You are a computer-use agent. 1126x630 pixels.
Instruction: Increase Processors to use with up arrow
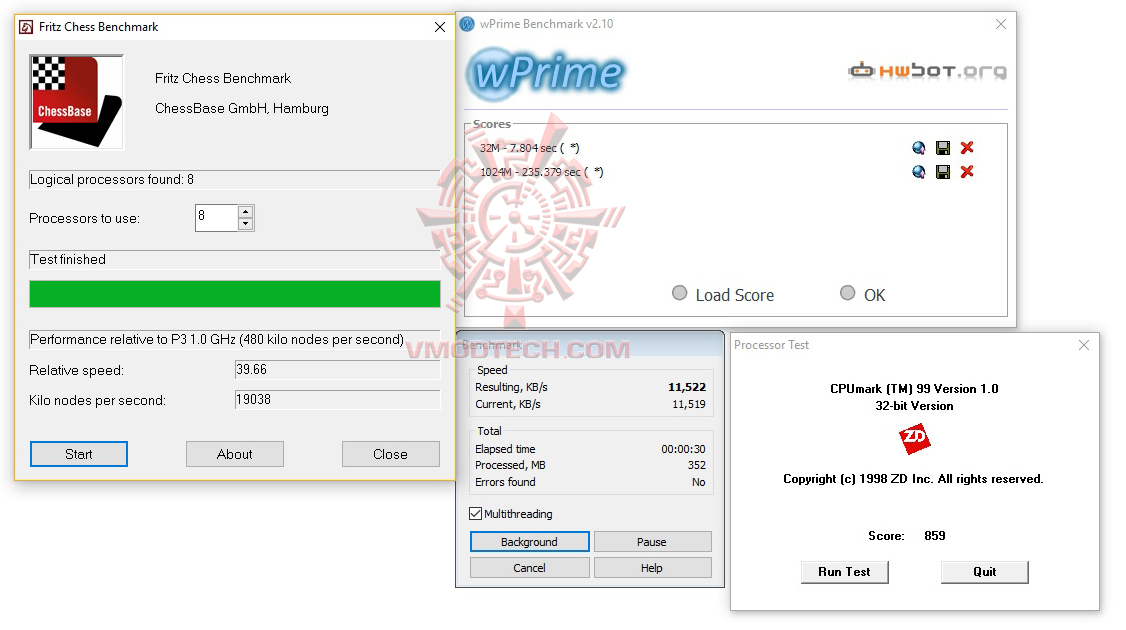point(246,212)
